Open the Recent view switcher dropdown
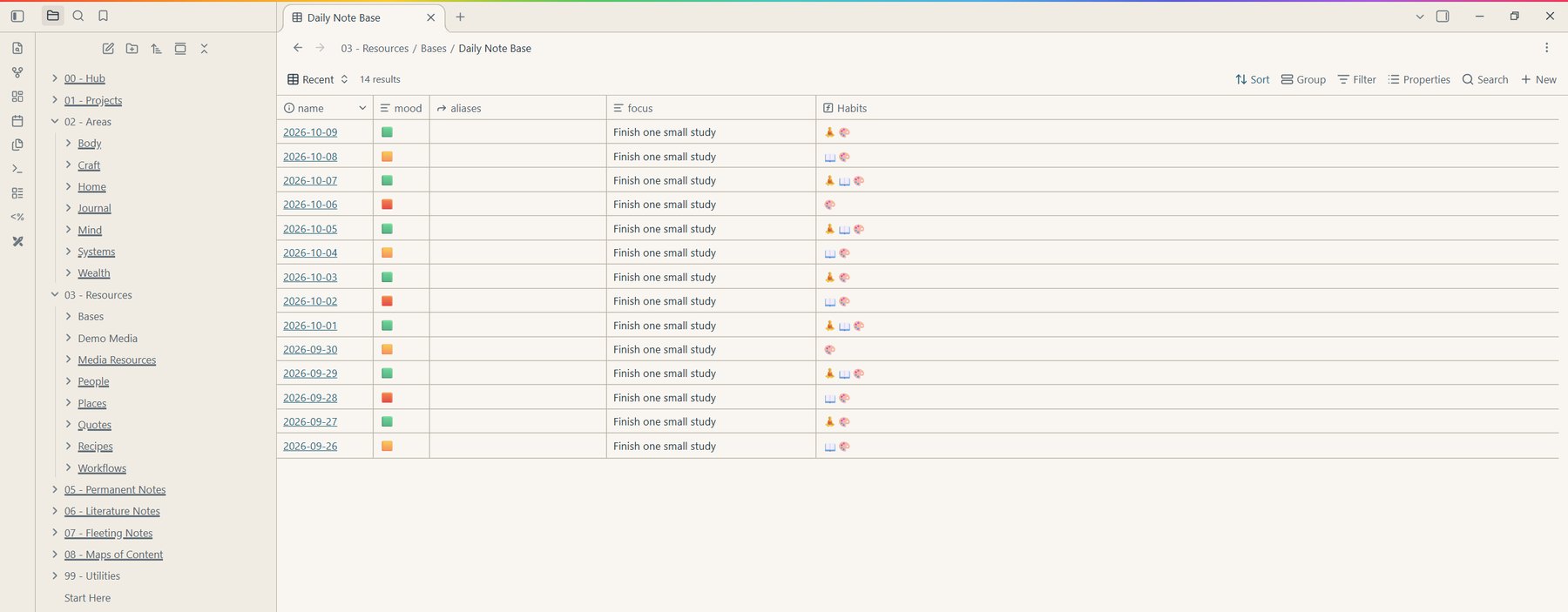 tap(318, 79)
